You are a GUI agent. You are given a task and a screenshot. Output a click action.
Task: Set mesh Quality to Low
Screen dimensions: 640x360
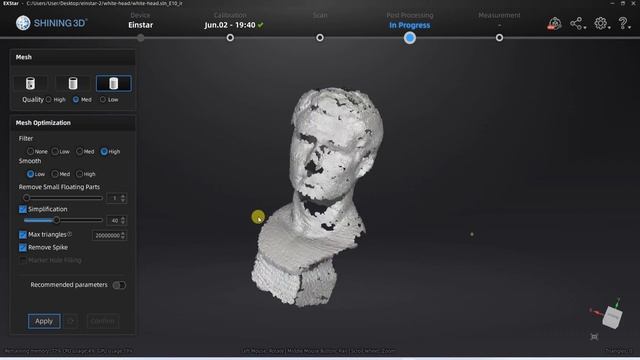coord(103,100)
